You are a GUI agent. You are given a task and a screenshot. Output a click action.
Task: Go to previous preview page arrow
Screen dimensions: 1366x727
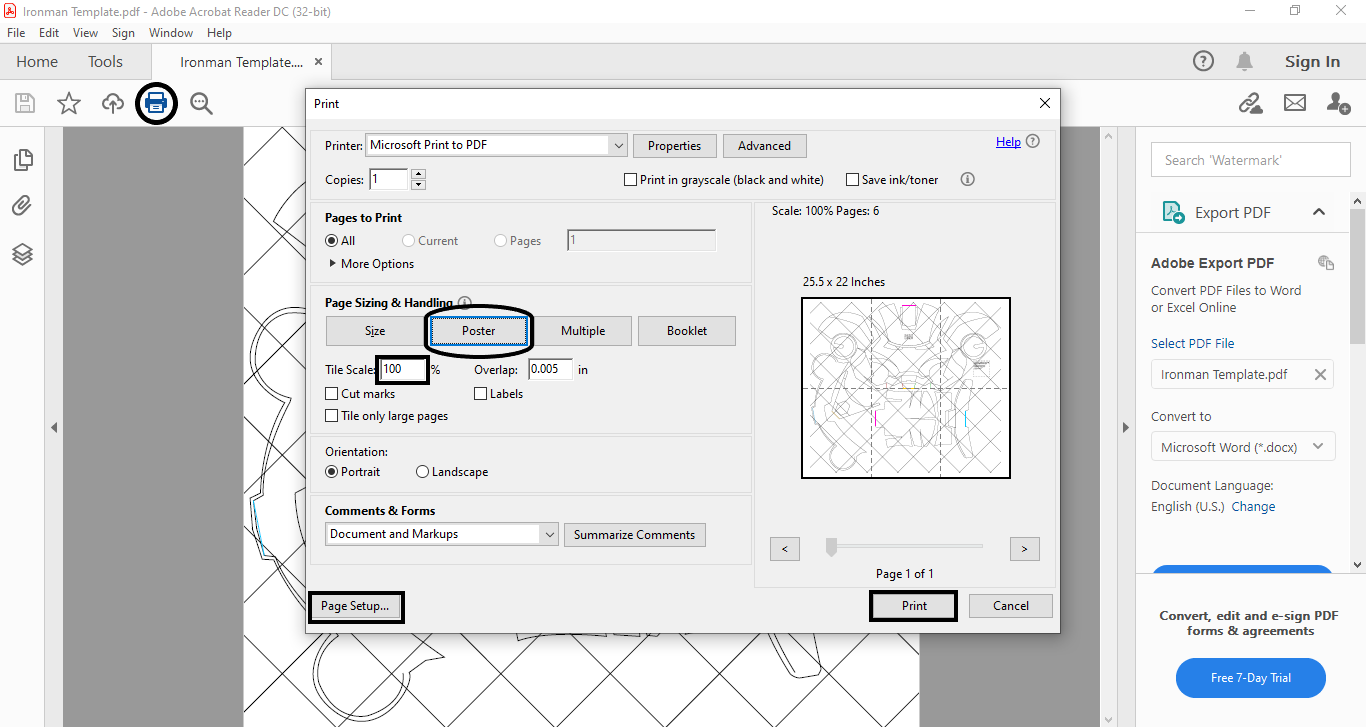pos(785,549)
